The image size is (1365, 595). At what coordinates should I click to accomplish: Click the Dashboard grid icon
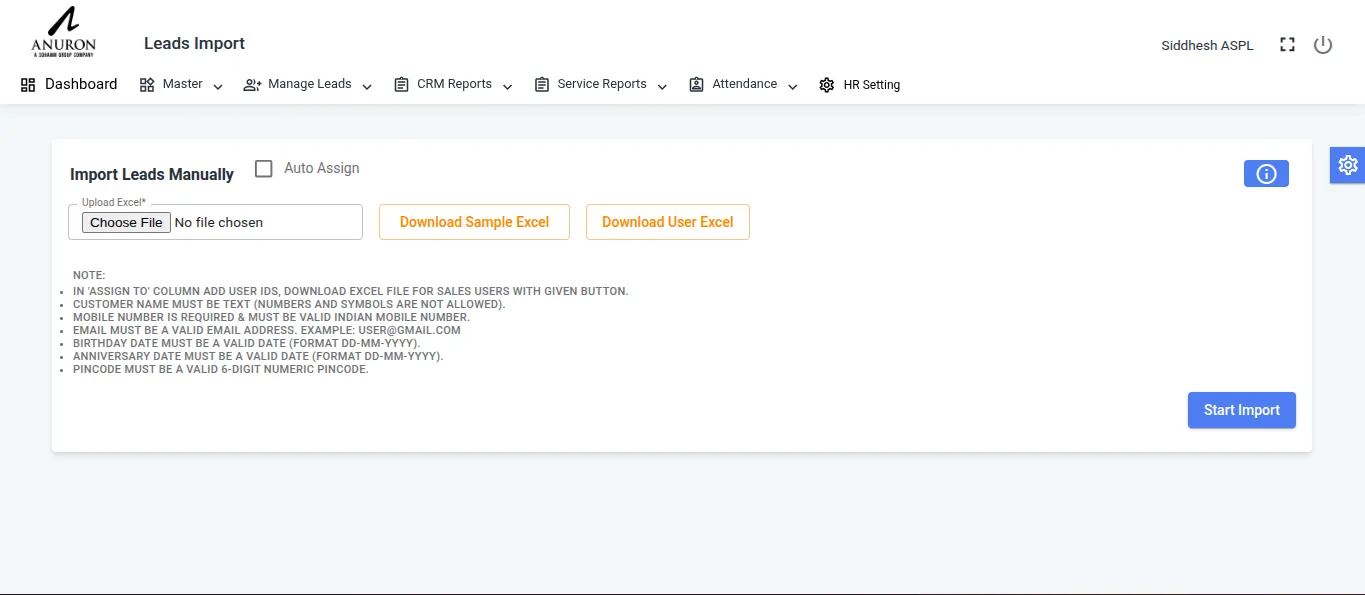[x=28, y=85]
